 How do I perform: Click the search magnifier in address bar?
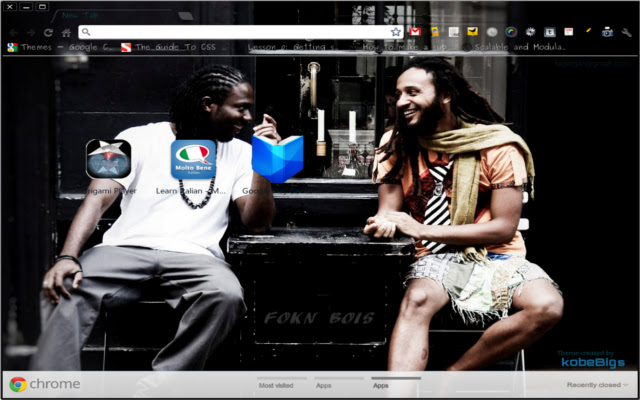pyautogui.click(x=86, y=32)
